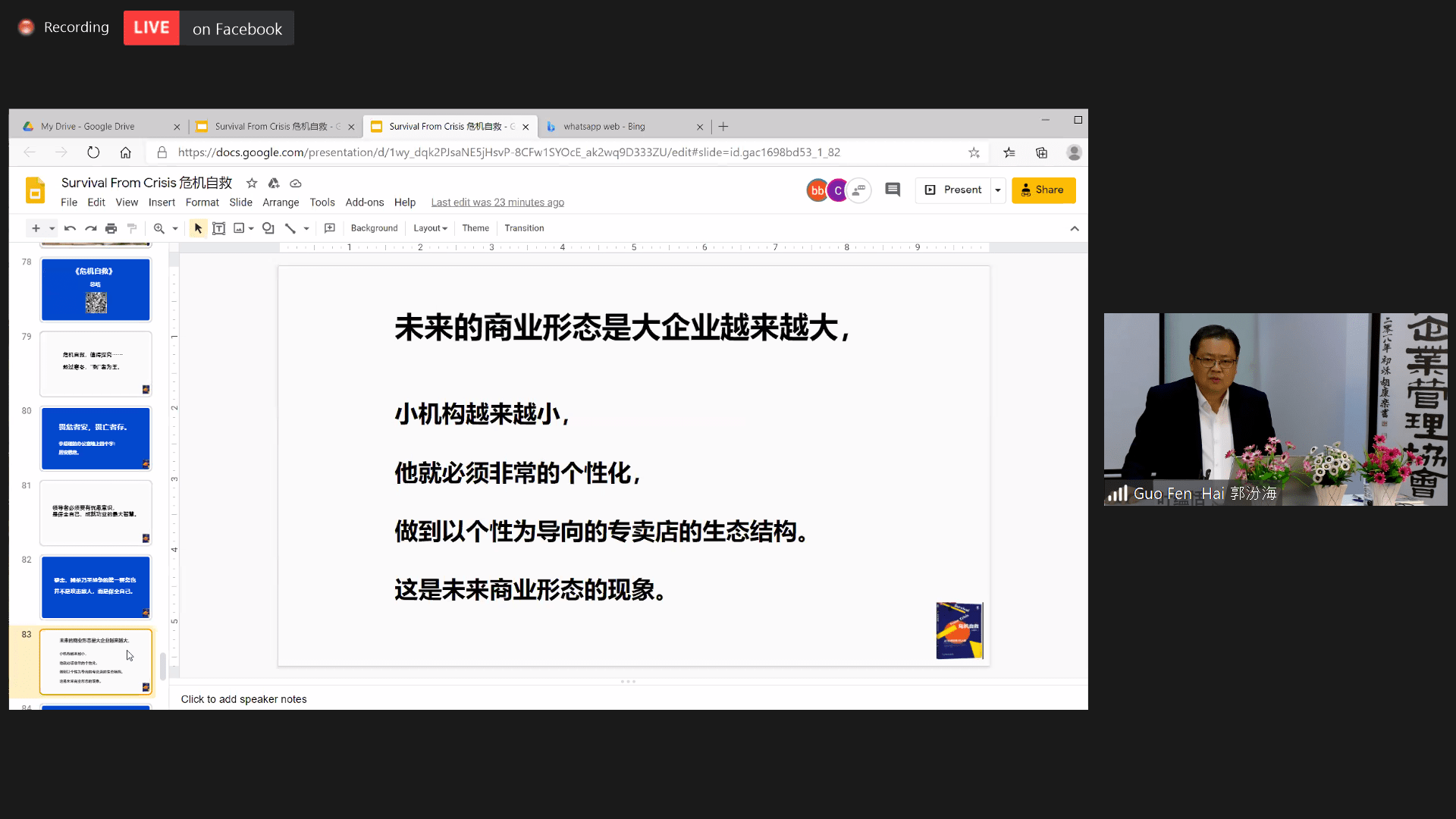
Task: Star the Survival From Crisis document
Action: click(252, 183)
